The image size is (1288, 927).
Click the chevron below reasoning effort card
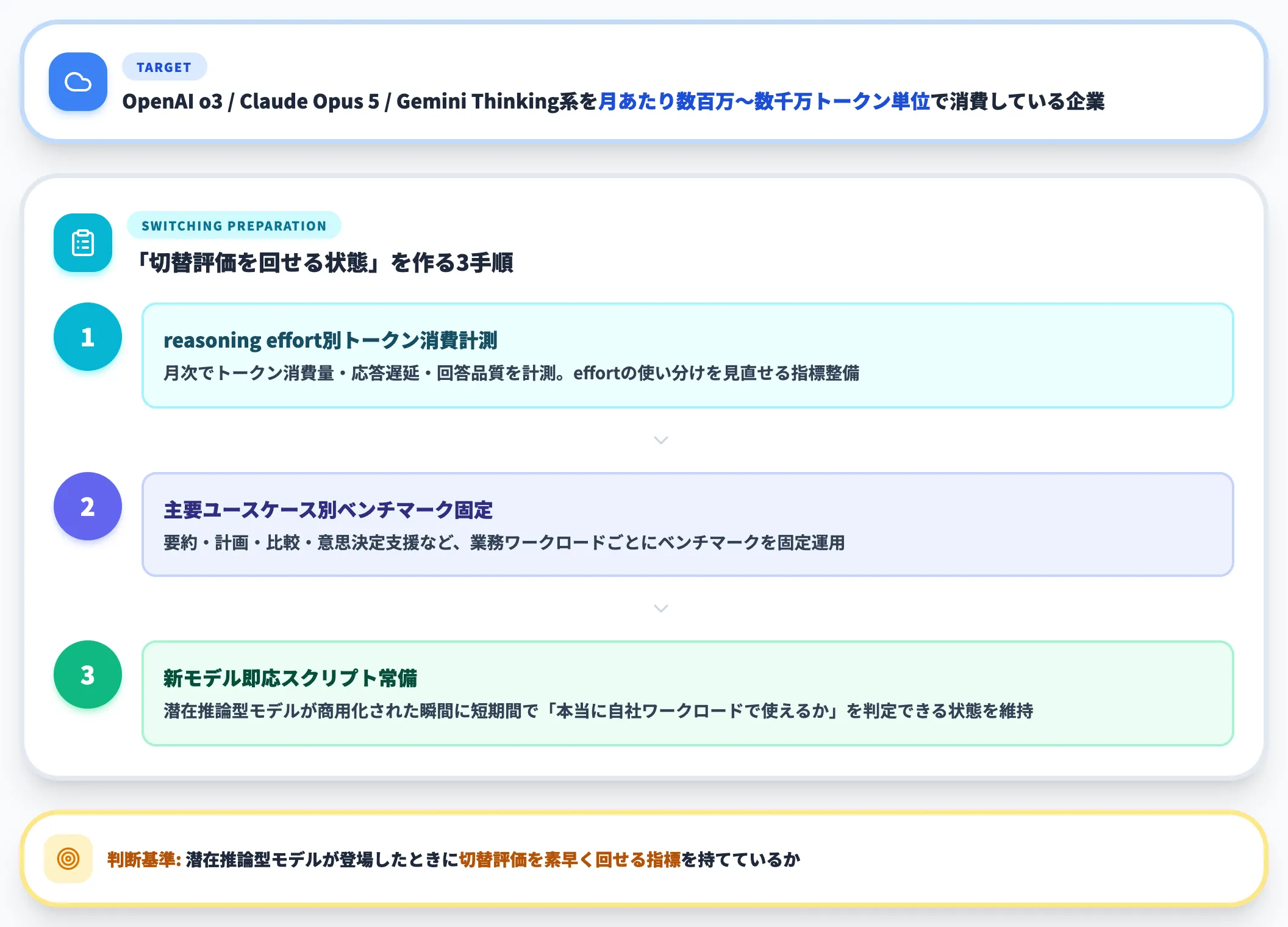pos(661,440)
